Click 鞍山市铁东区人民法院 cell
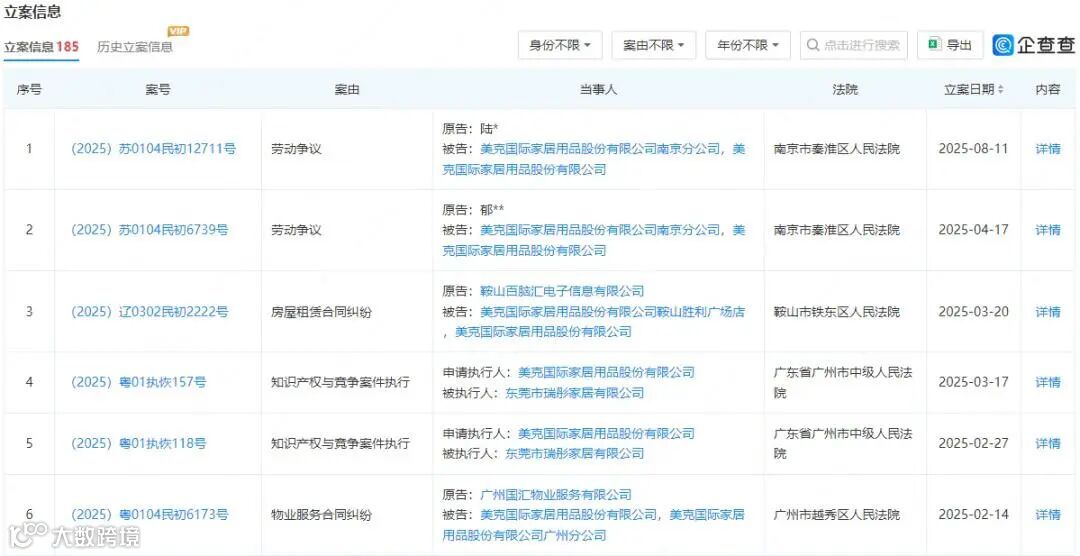Image resolution: width=1080 pixels, height=556 pixels. click(x=836, y=311)
